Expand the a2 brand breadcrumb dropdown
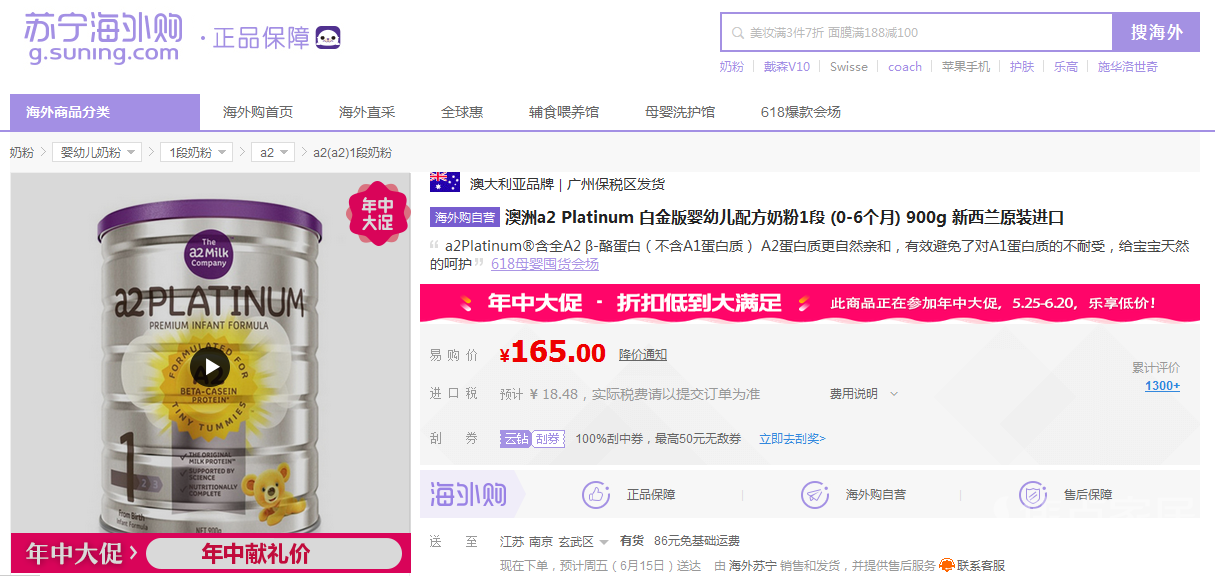 click(272, 152)
